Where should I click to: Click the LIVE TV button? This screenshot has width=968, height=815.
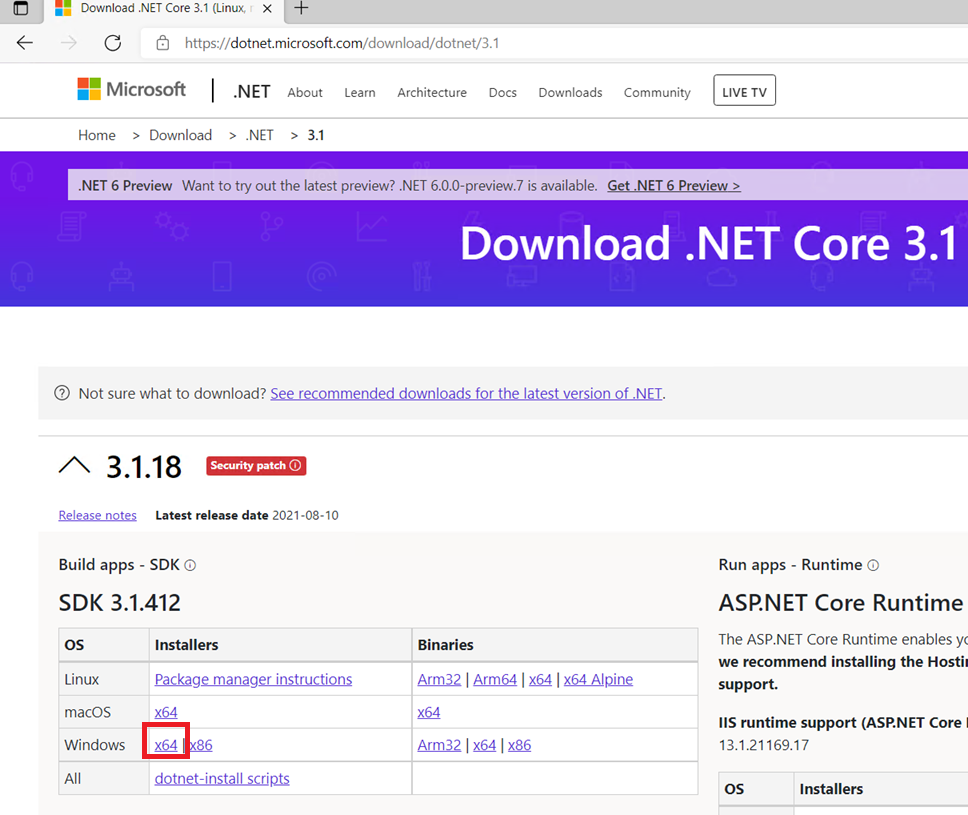[x=745, y=91]
